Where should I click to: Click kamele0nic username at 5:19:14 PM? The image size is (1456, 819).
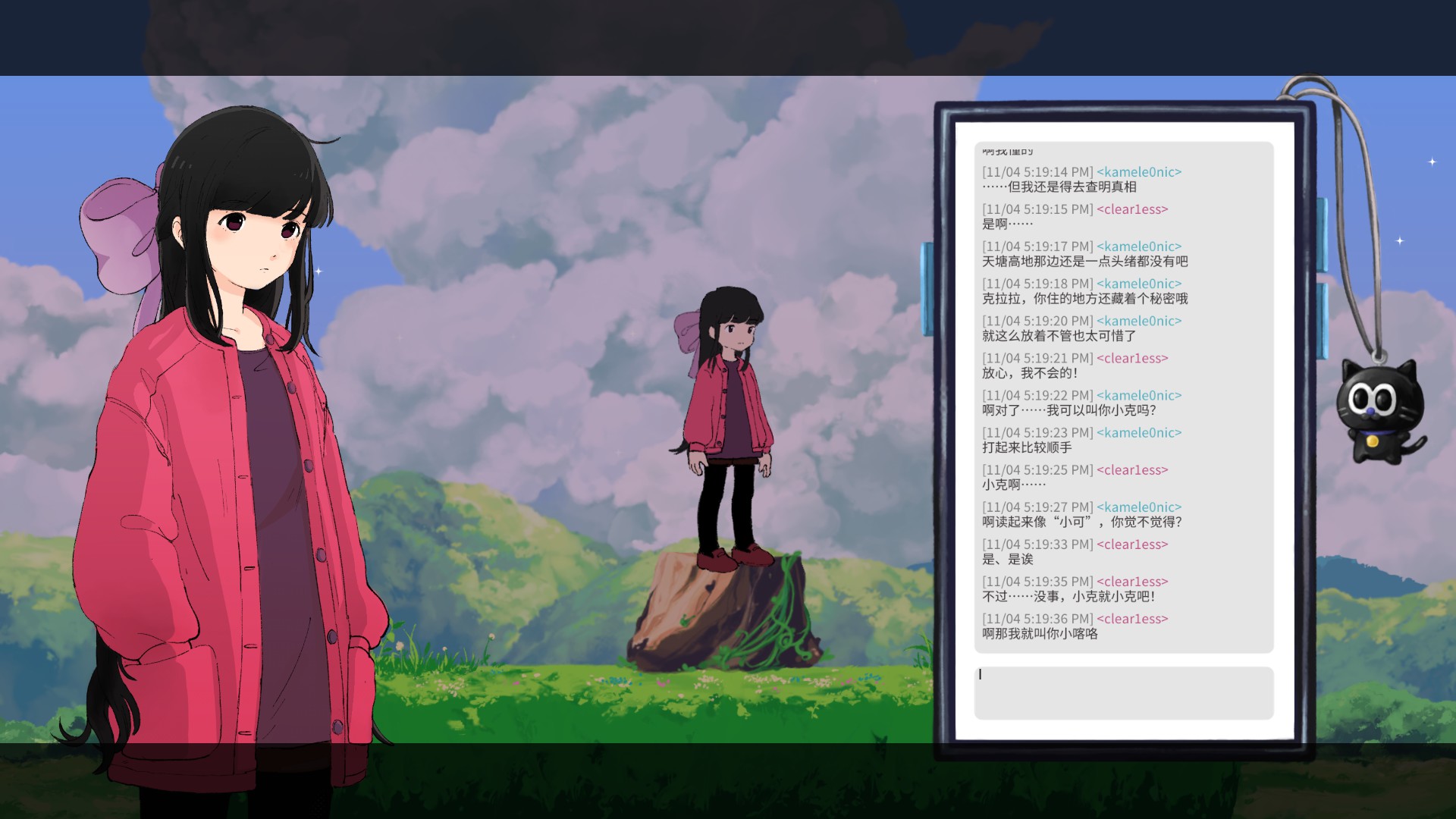[1139, 172]
